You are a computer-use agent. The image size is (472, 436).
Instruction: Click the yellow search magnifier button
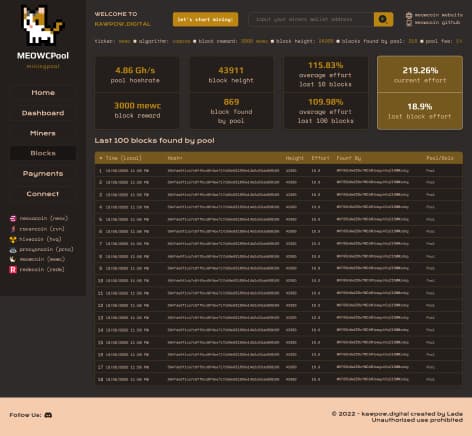(383, 19)
